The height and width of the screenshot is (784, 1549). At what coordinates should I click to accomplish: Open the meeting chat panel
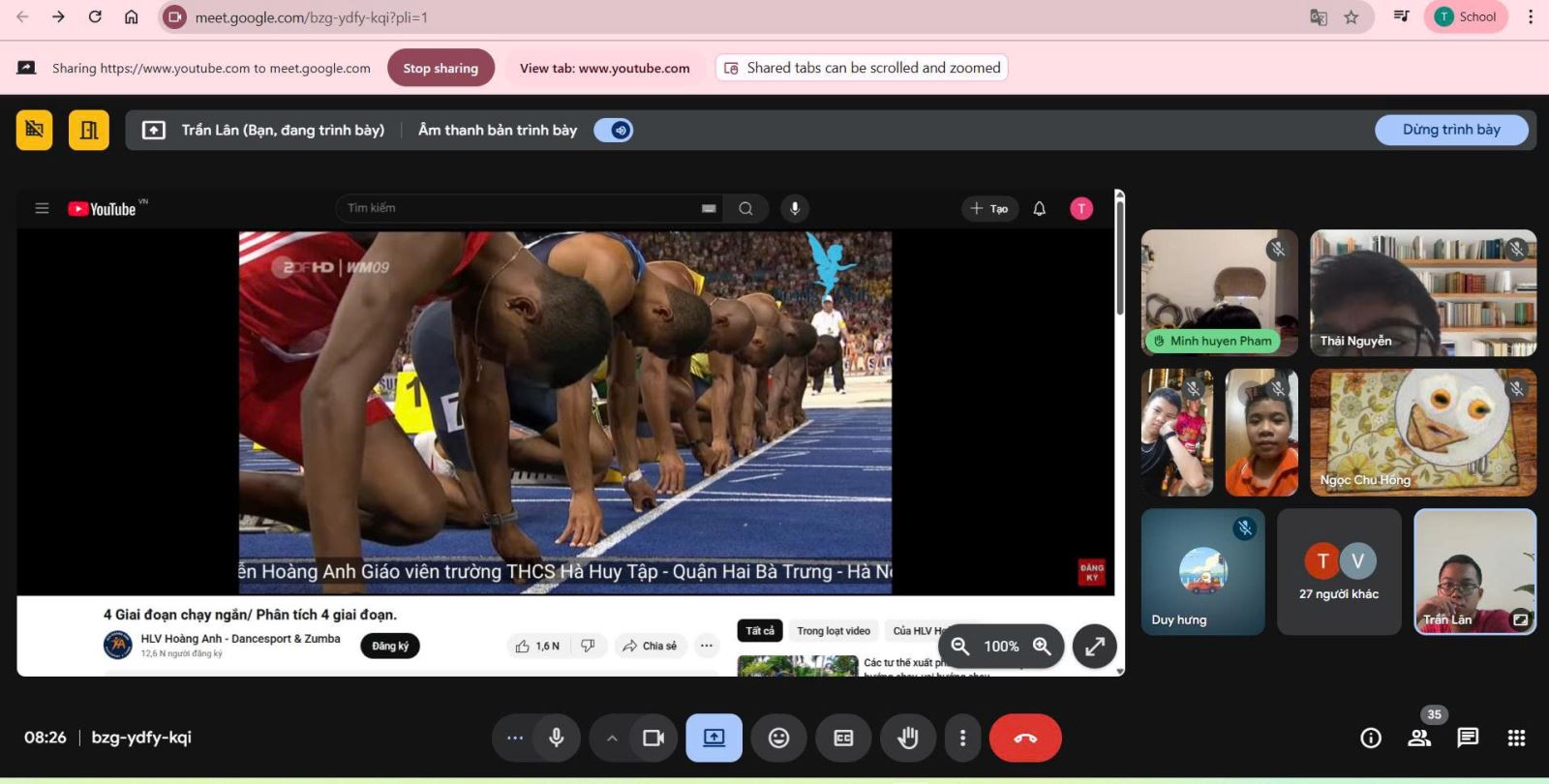[x=1468, y=739]
